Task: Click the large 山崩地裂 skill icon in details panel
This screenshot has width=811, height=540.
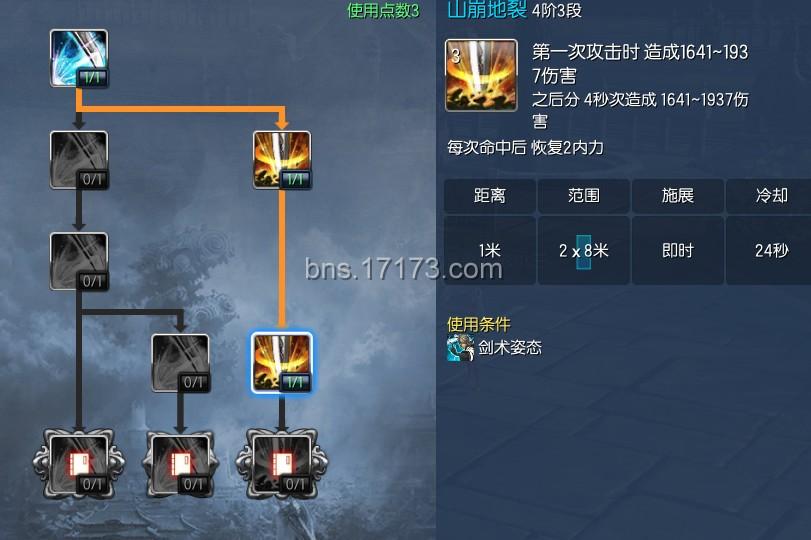Action: coord(481,75)
